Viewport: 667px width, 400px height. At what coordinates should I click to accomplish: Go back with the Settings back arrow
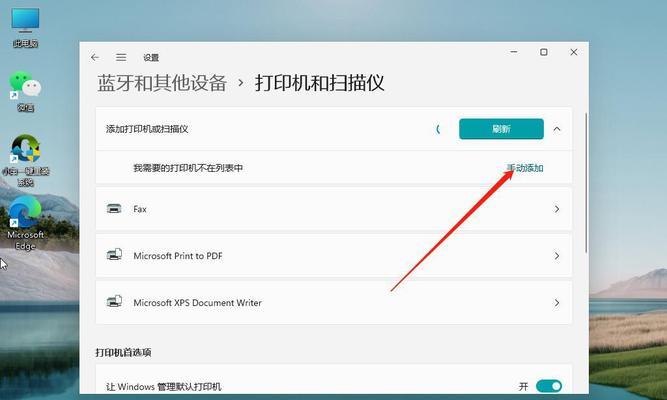click(x=95, y=57)
